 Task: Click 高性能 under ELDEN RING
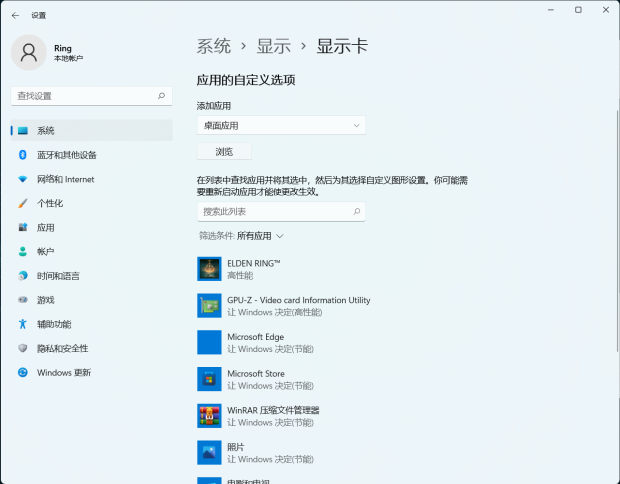point(240,276)
